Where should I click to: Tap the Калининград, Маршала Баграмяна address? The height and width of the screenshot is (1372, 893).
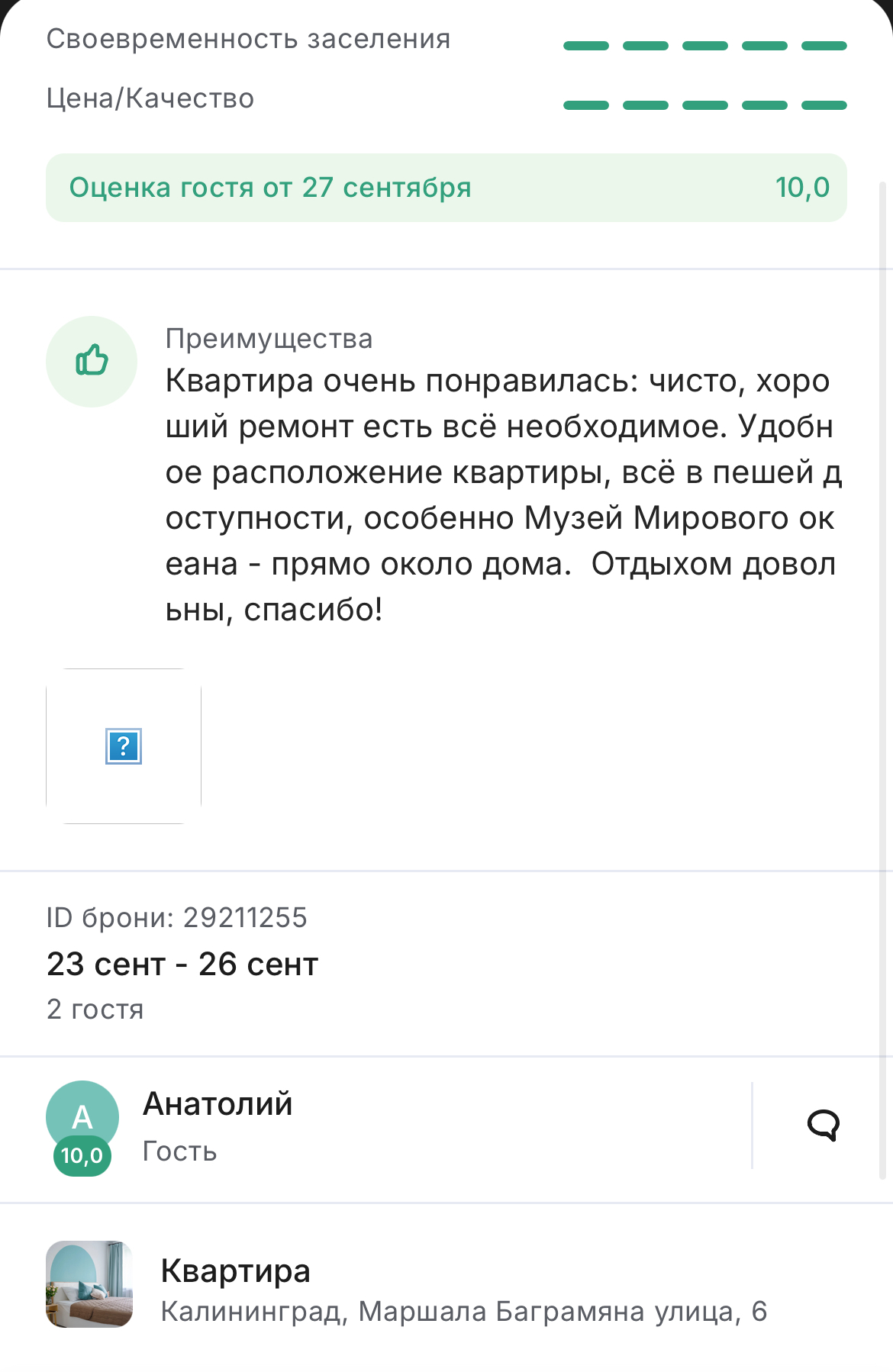463,1312
